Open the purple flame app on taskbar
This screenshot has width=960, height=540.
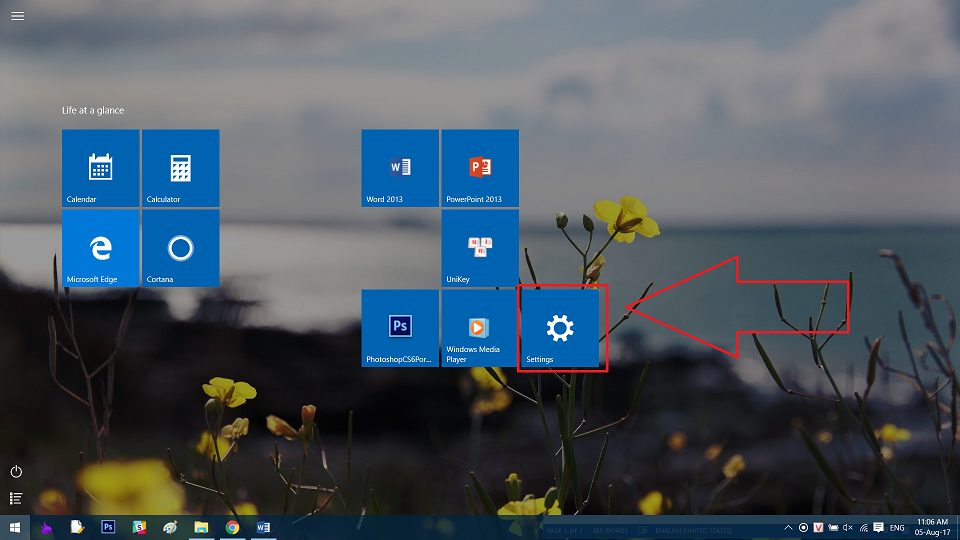coord(47,527)
